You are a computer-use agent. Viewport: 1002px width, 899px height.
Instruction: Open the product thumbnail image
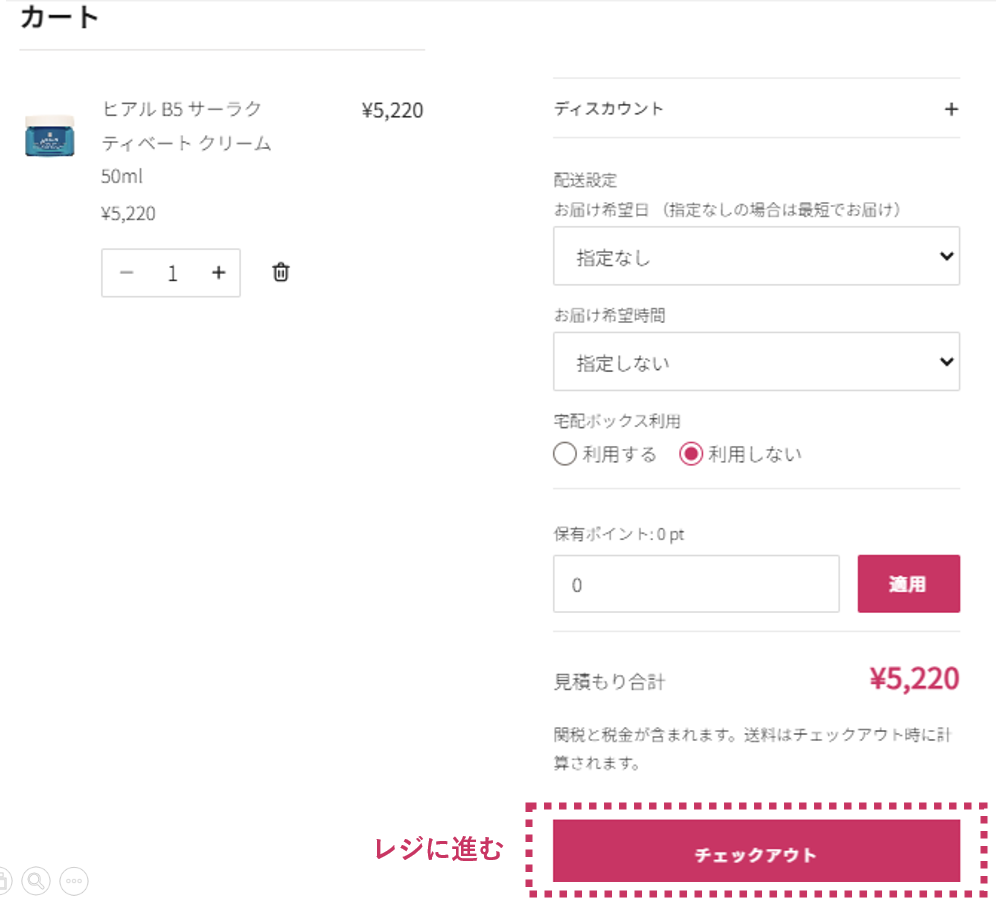(x=50, y=135)
